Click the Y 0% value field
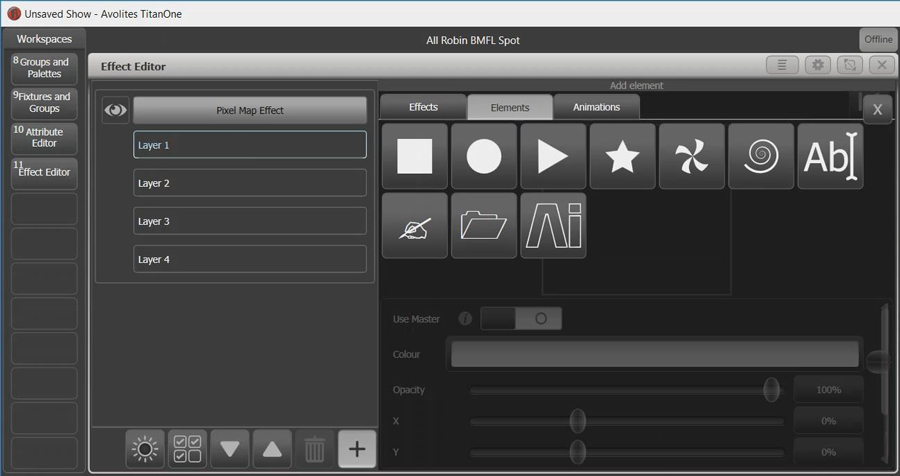Viewport: 900px width, 476px height. pos(828,452)
